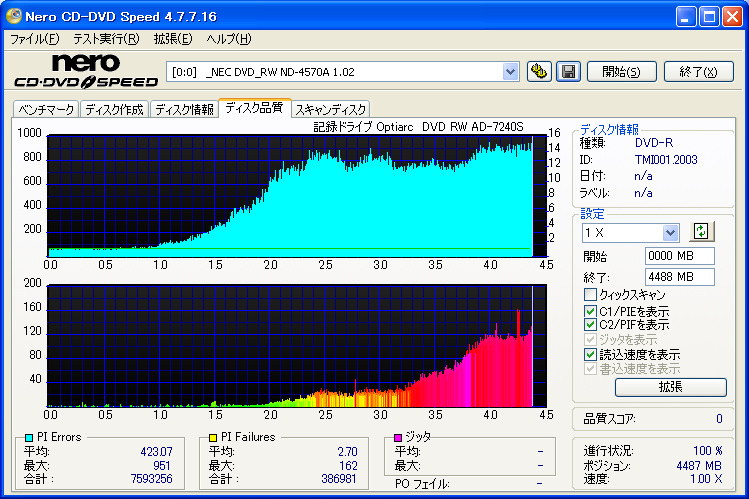The image size is (749, 499).
Task: Click the yellow PI Failures color swatch
Action: [x=213, y=437]
